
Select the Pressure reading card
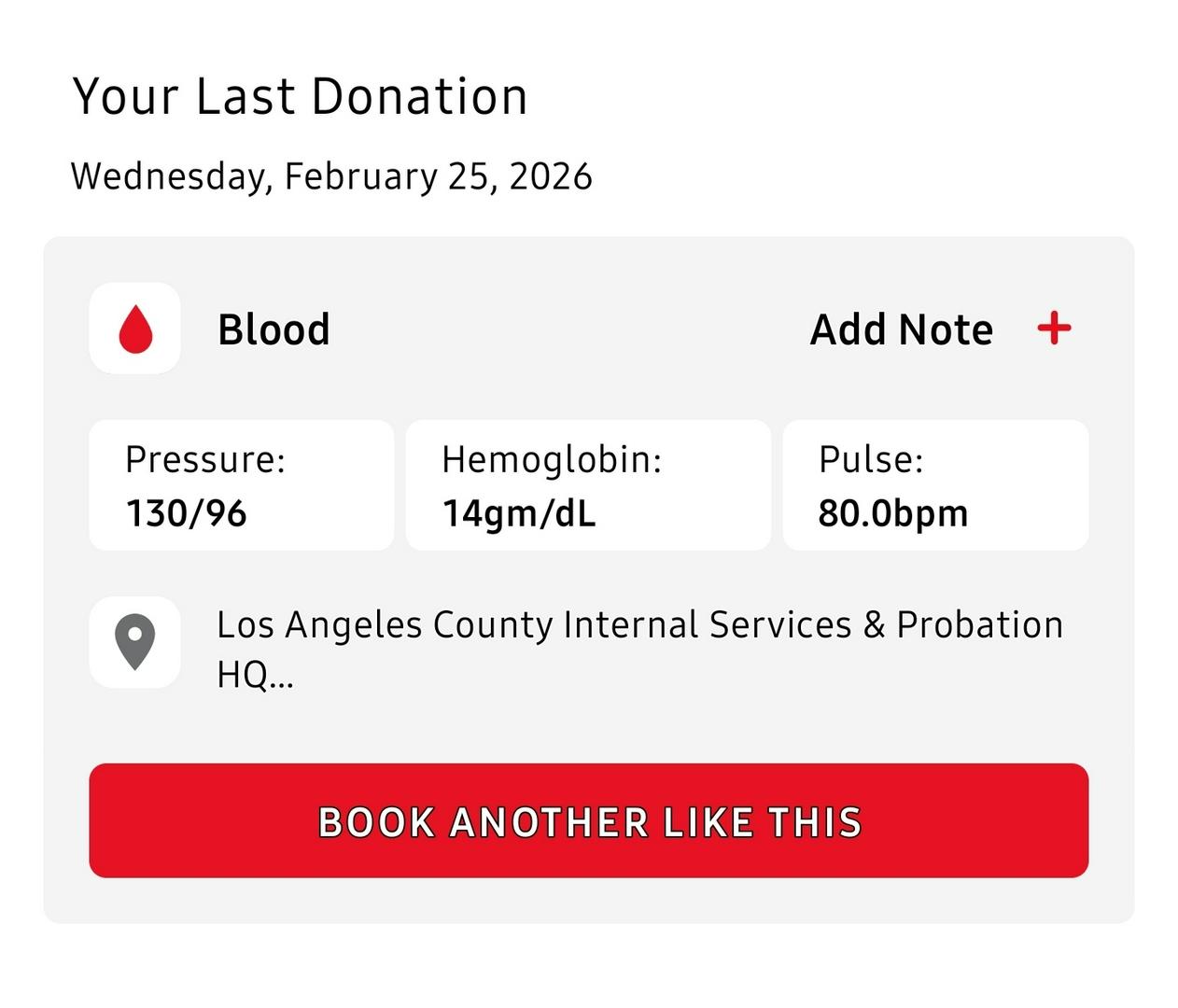coord(241,485)
